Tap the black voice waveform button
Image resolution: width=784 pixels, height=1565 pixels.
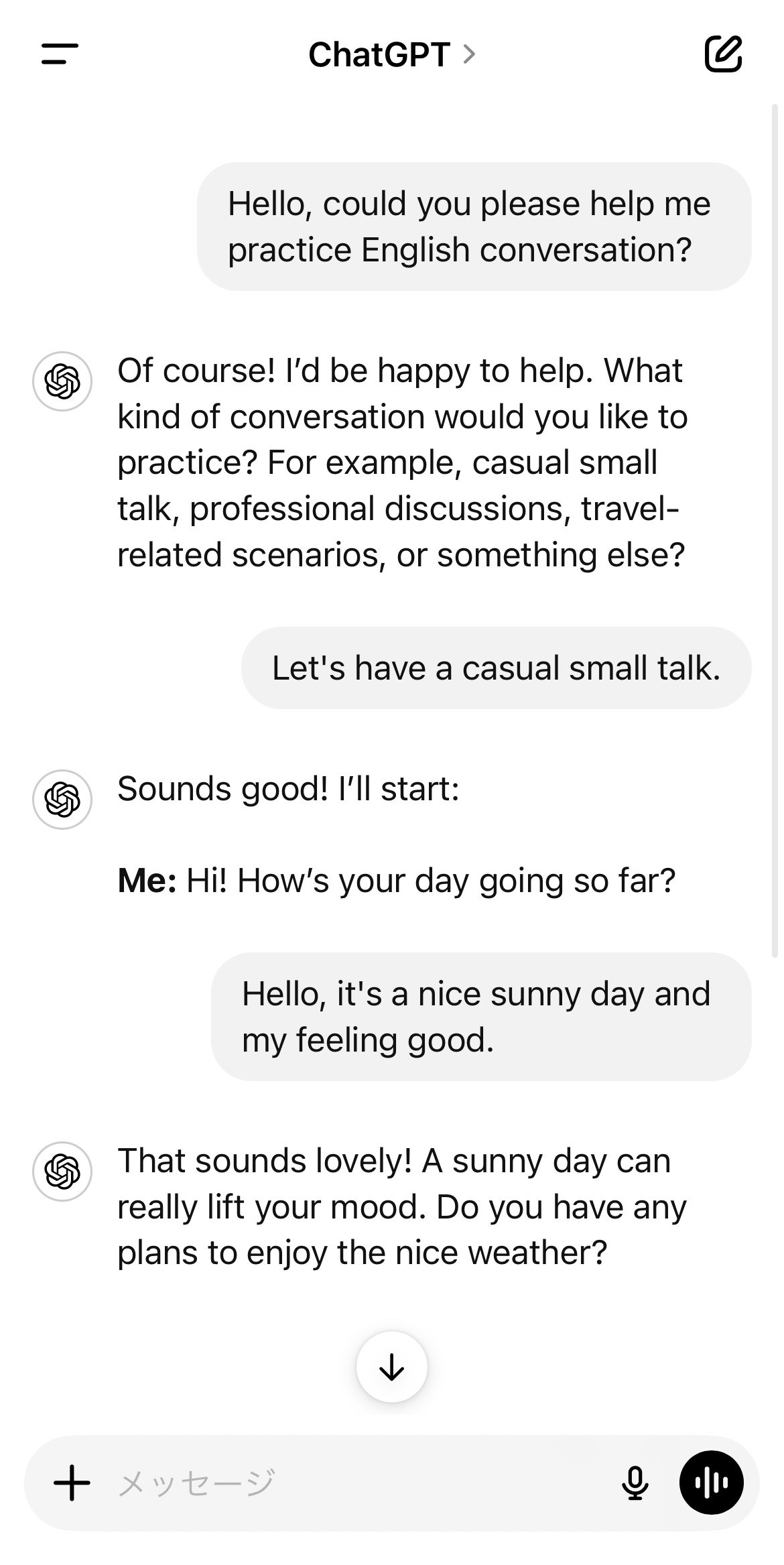coord(712,1482)
